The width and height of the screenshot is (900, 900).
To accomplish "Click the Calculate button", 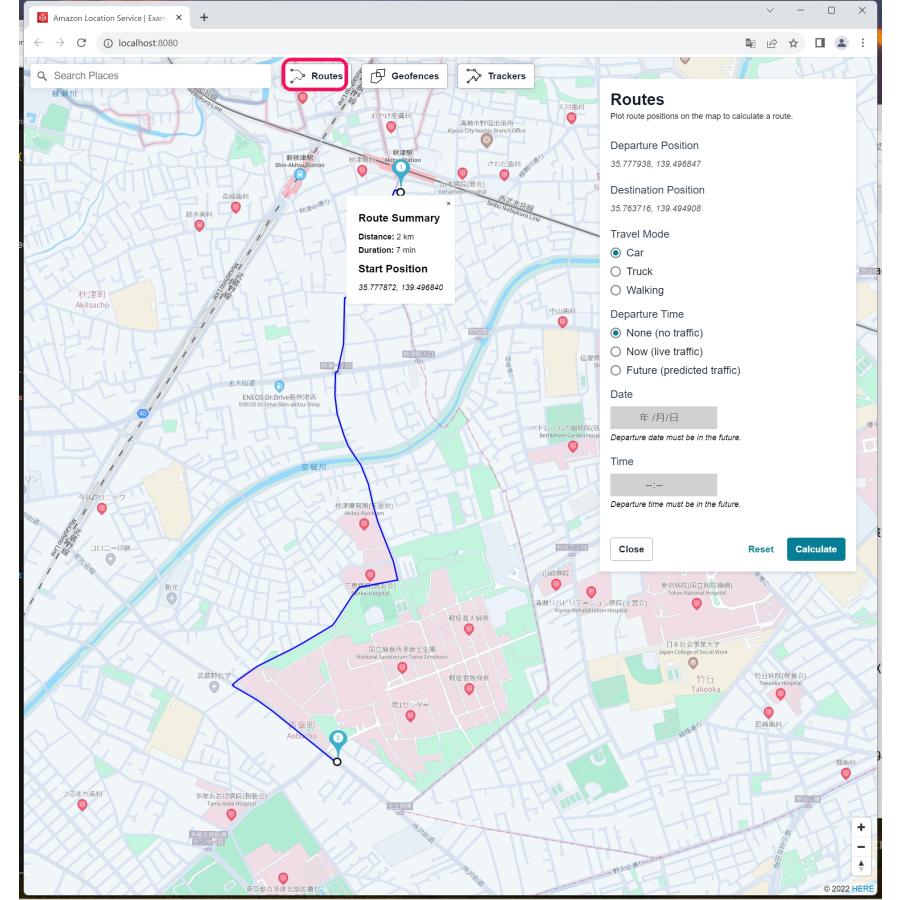I will click(815, 549).
